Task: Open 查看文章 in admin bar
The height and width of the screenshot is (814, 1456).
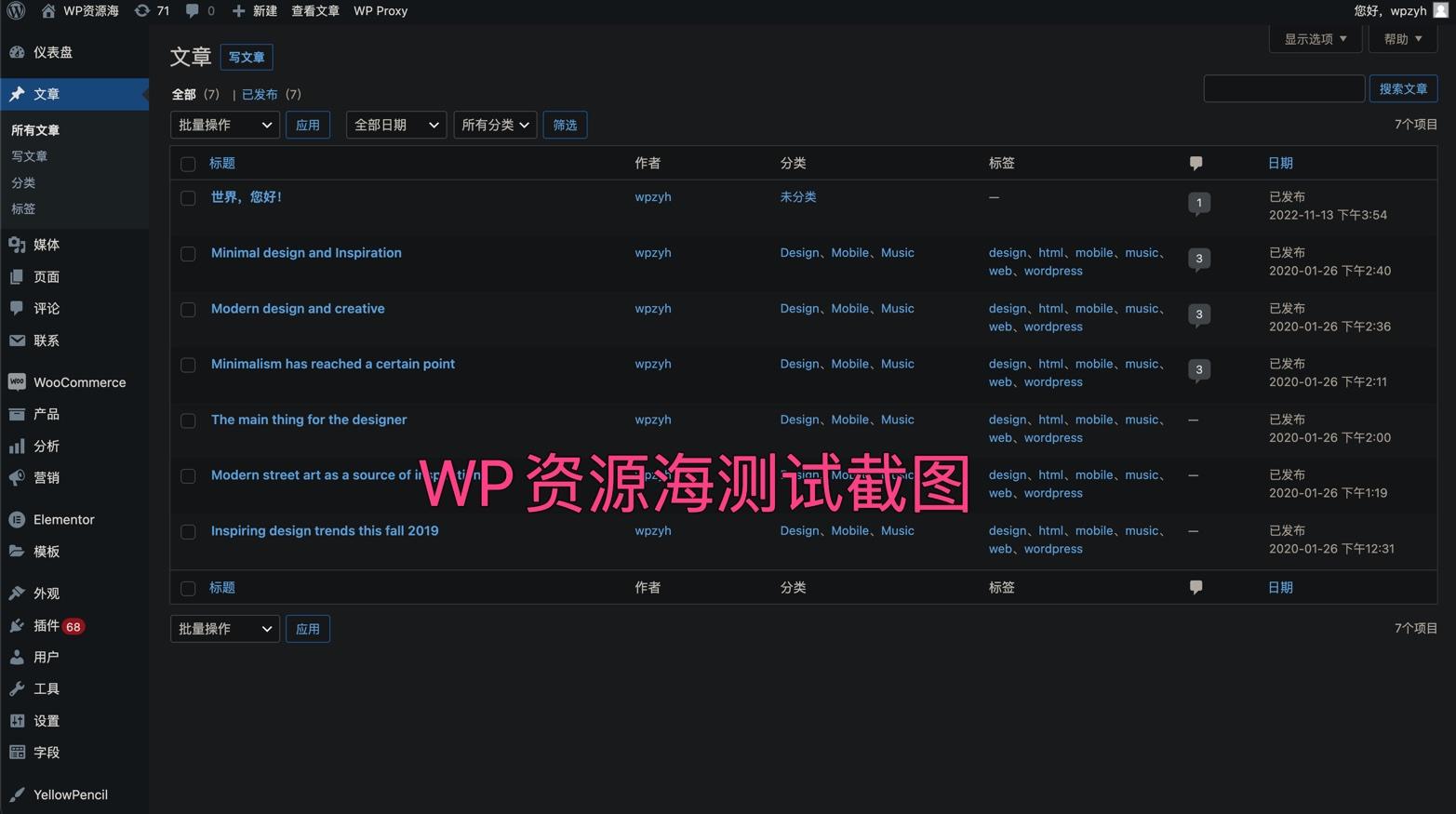Action: pos(315,11)
